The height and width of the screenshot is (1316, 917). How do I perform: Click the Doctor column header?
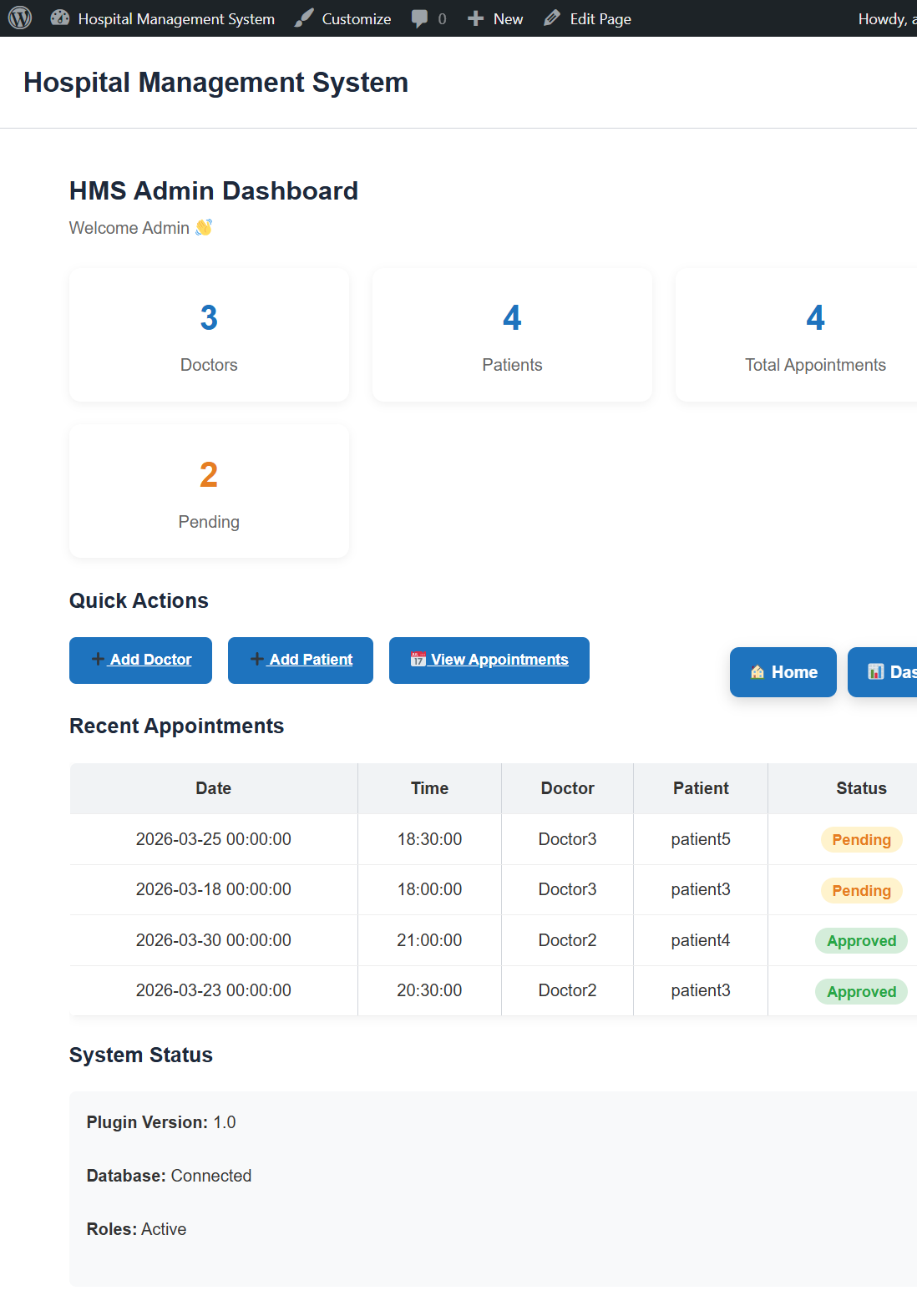(568, 788)
